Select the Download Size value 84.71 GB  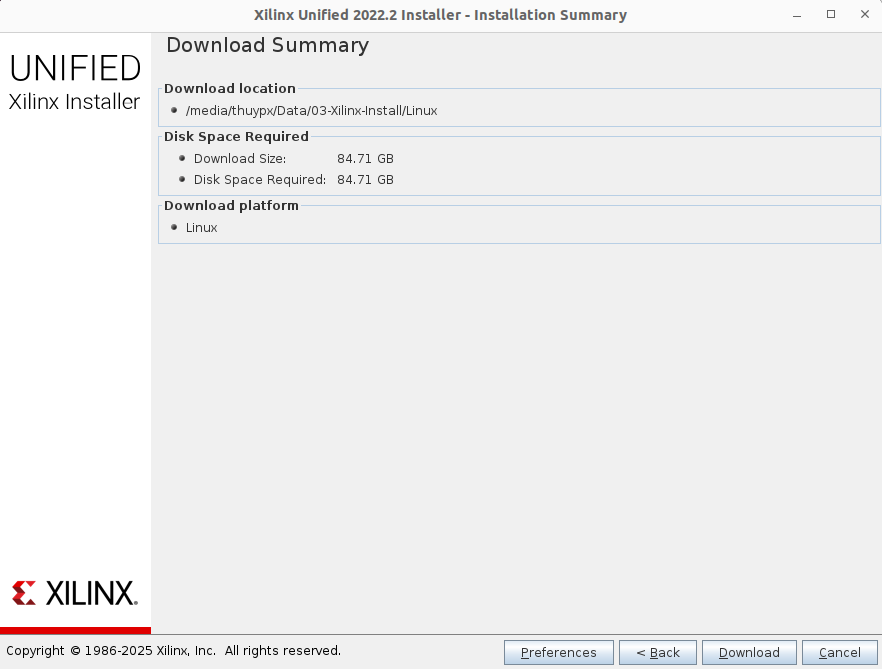point(365,159)
